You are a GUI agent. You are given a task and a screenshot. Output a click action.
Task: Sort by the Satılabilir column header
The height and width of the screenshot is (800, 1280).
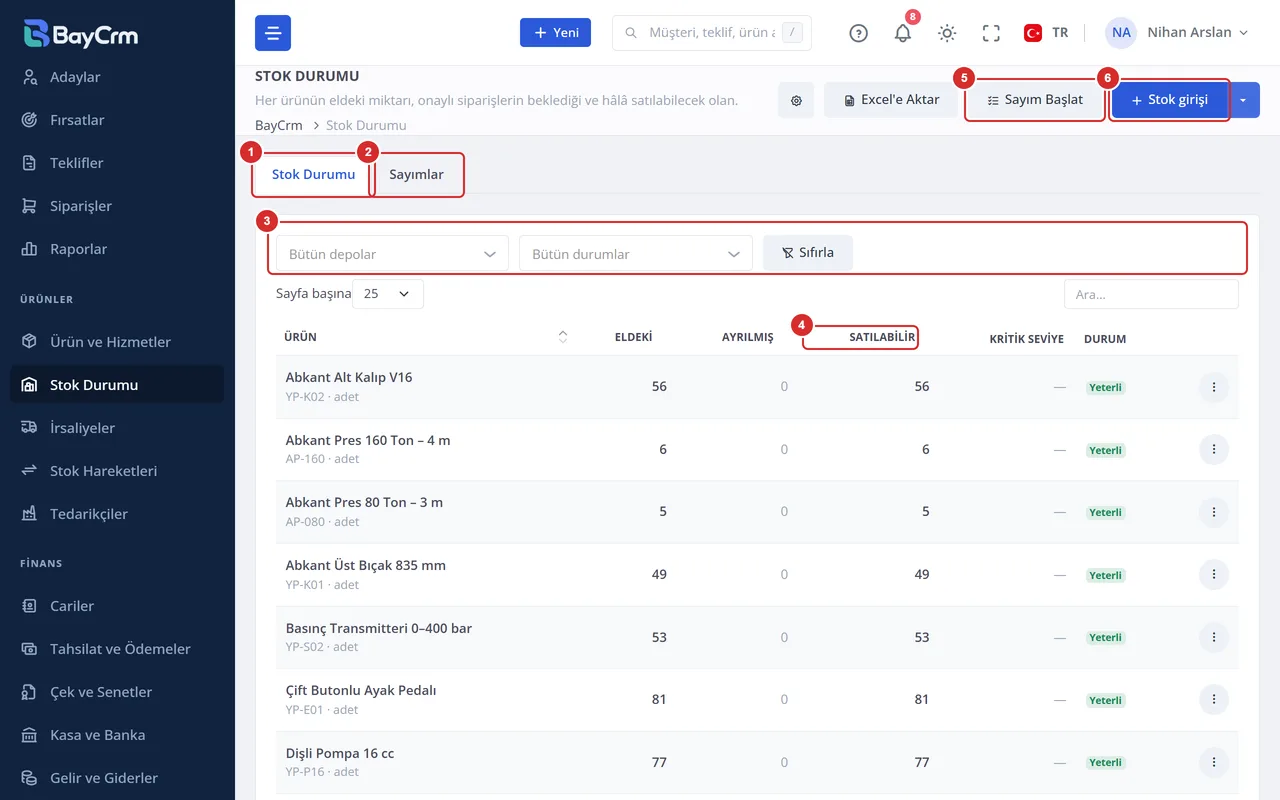coord(882,337)
